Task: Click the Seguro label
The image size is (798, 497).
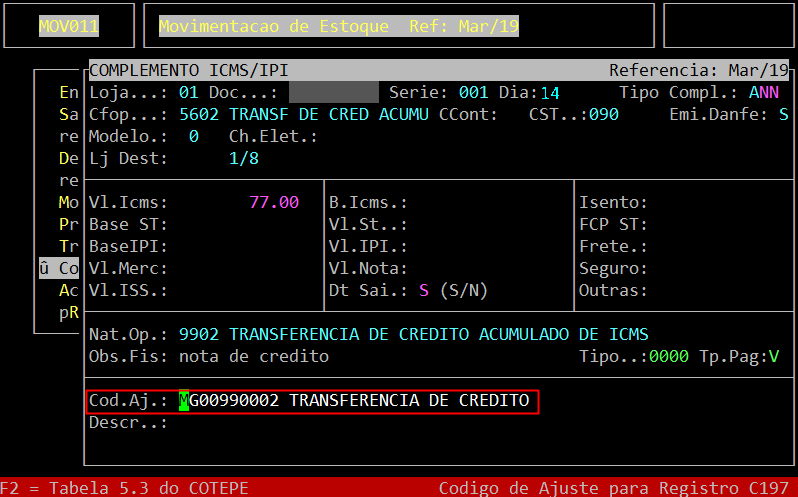Action: tap(613, 268)
